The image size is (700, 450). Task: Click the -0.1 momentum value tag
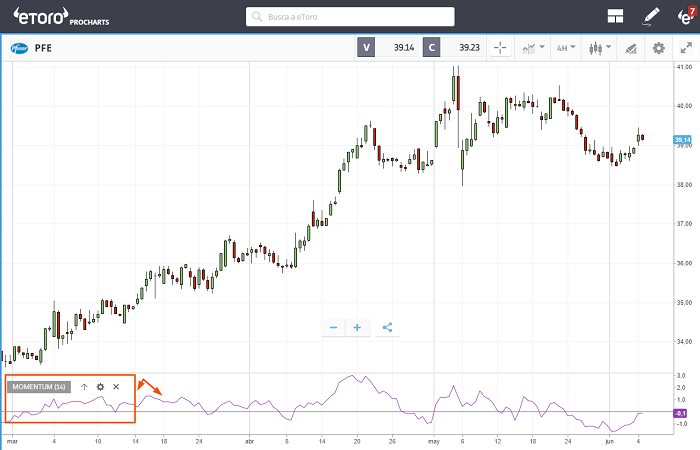point(680,413)
